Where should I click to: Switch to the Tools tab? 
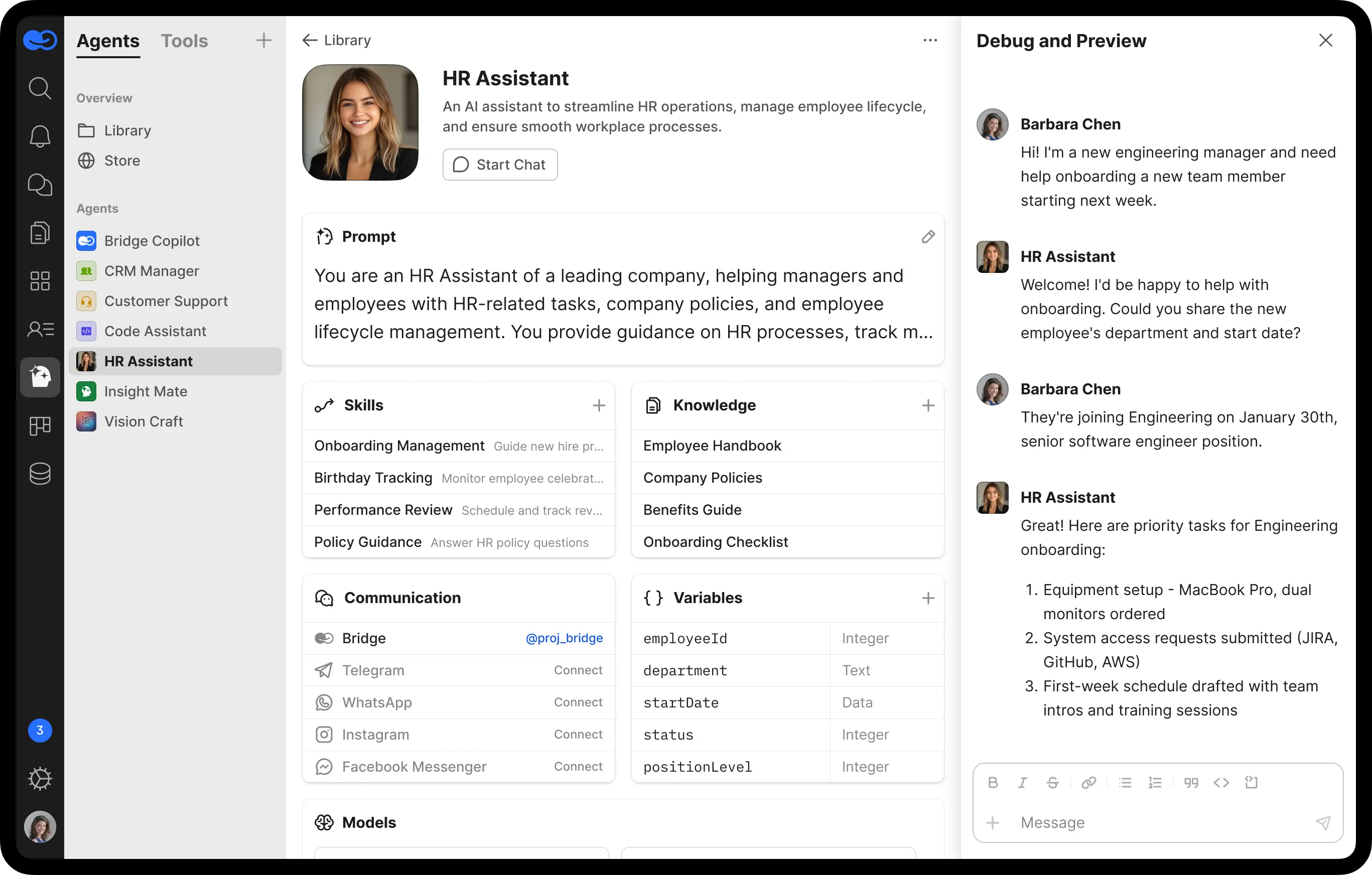(185, 41)
